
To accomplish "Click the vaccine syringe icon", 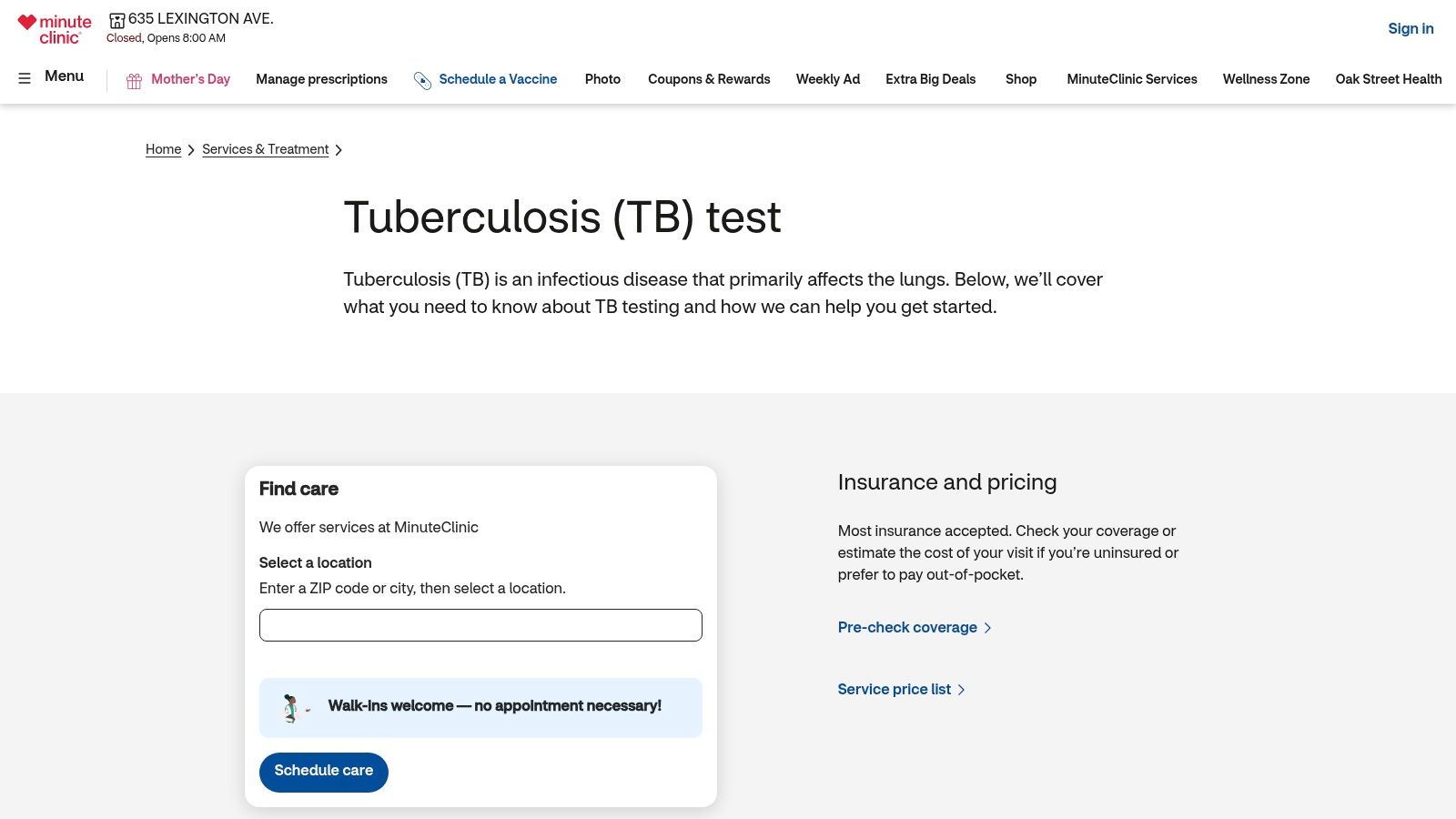I will click(422, 80).
